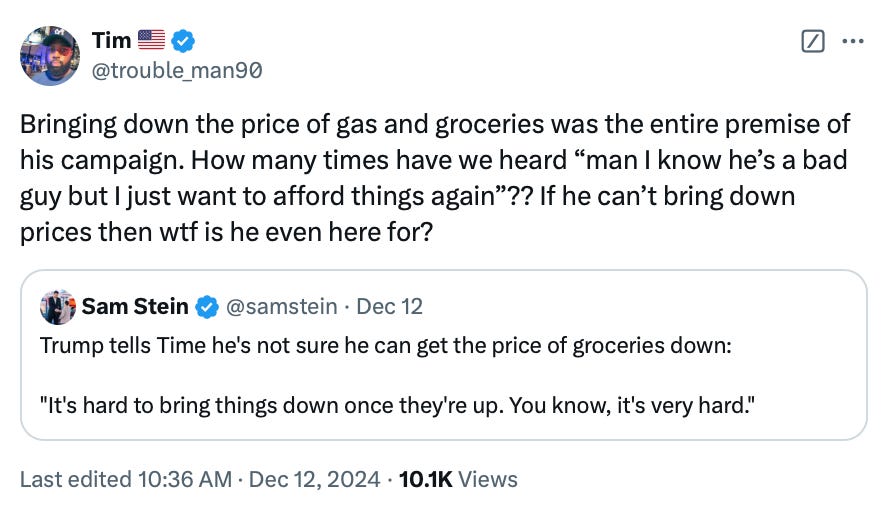Screen dimensions: 890x506
Task: Open Tim's profile avatar picture
Action: tap(50, 55)
